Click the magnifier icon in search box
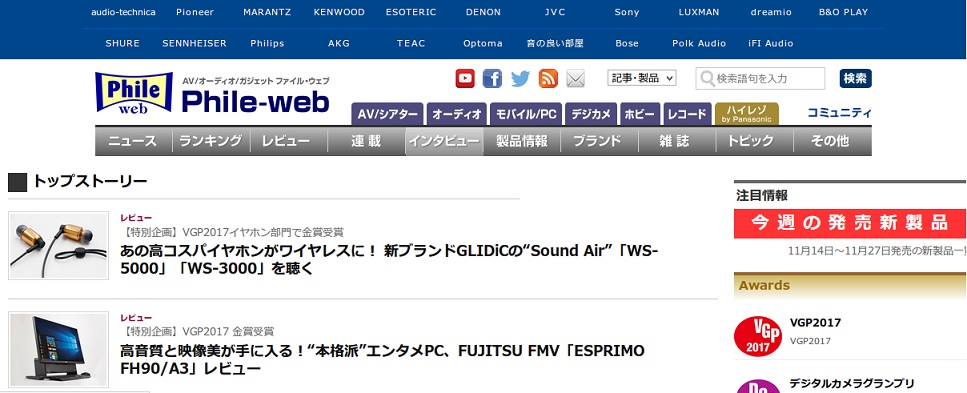This screenshot has height=393, width=967. pyautogui.click(x=707, y=79)
